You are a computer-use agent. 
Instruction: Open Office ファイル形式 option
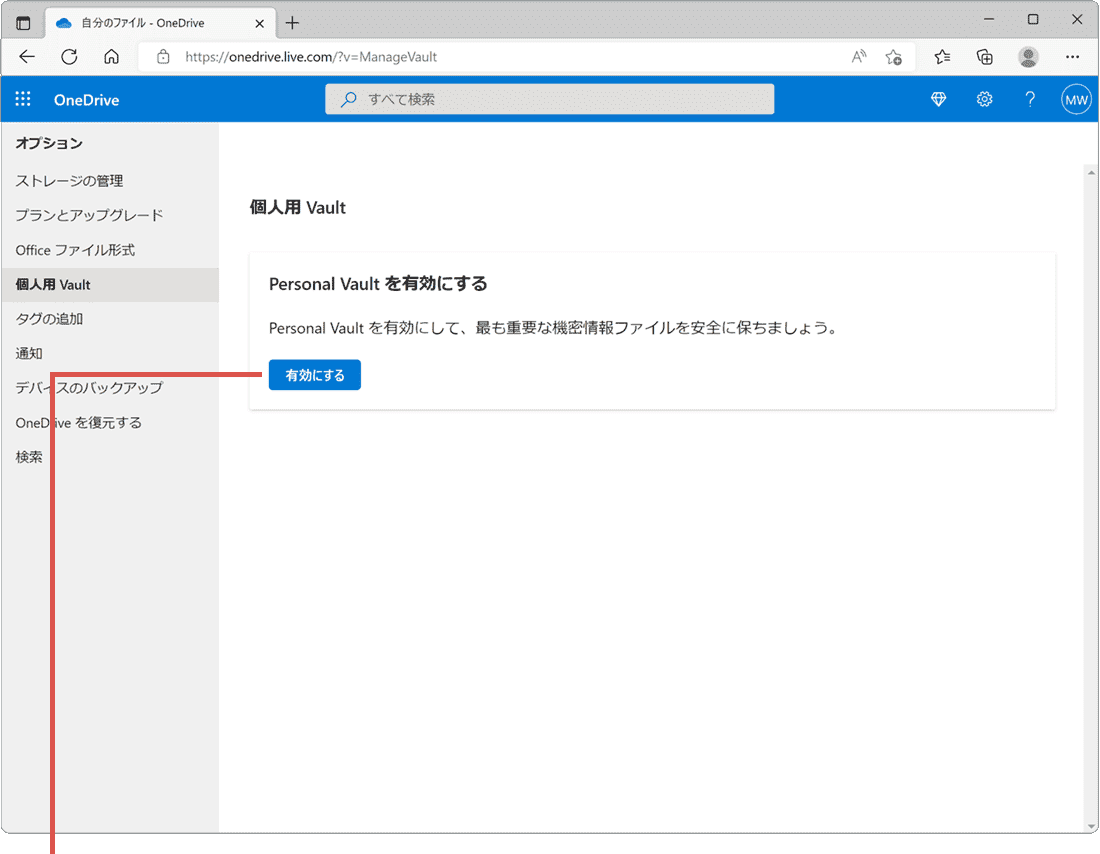[110, 250]
